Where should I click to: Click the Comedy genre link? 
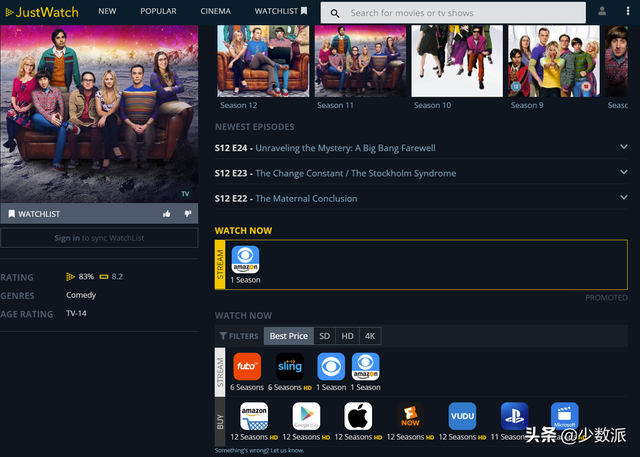[81, 295]
